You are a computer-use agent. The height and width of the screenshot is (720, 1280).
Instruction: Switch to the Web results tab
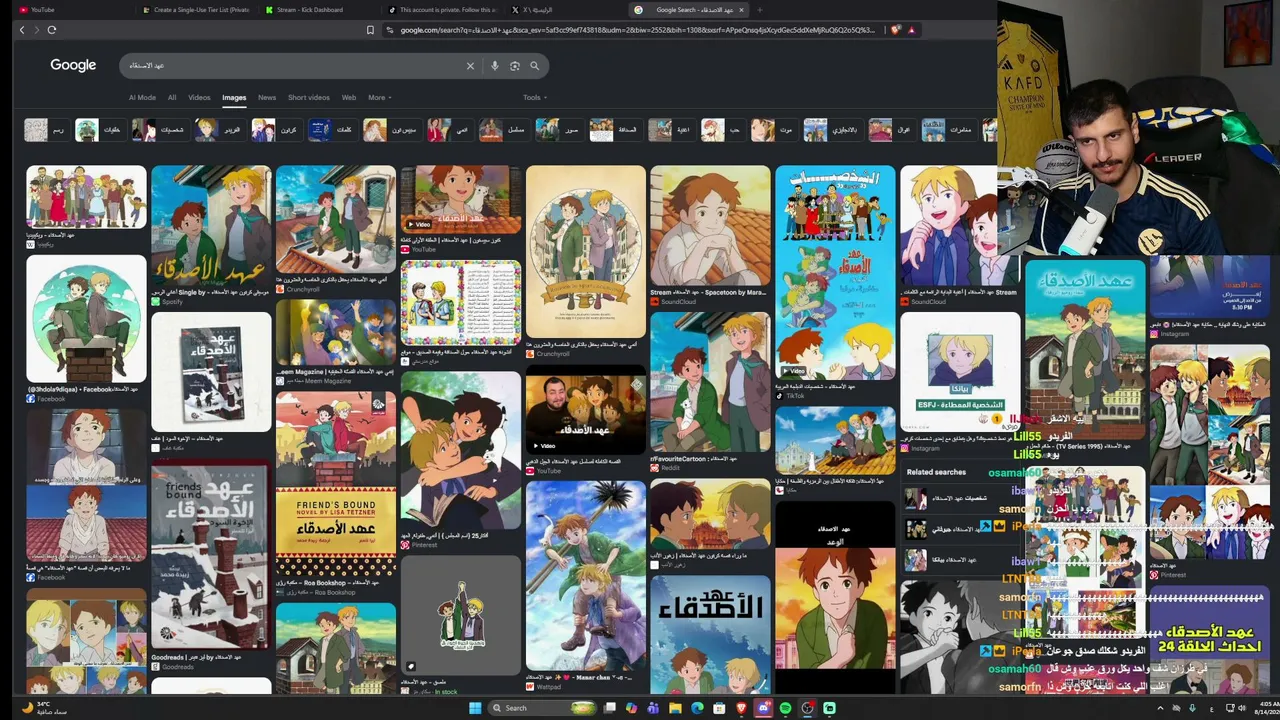(x=349, y=98)
